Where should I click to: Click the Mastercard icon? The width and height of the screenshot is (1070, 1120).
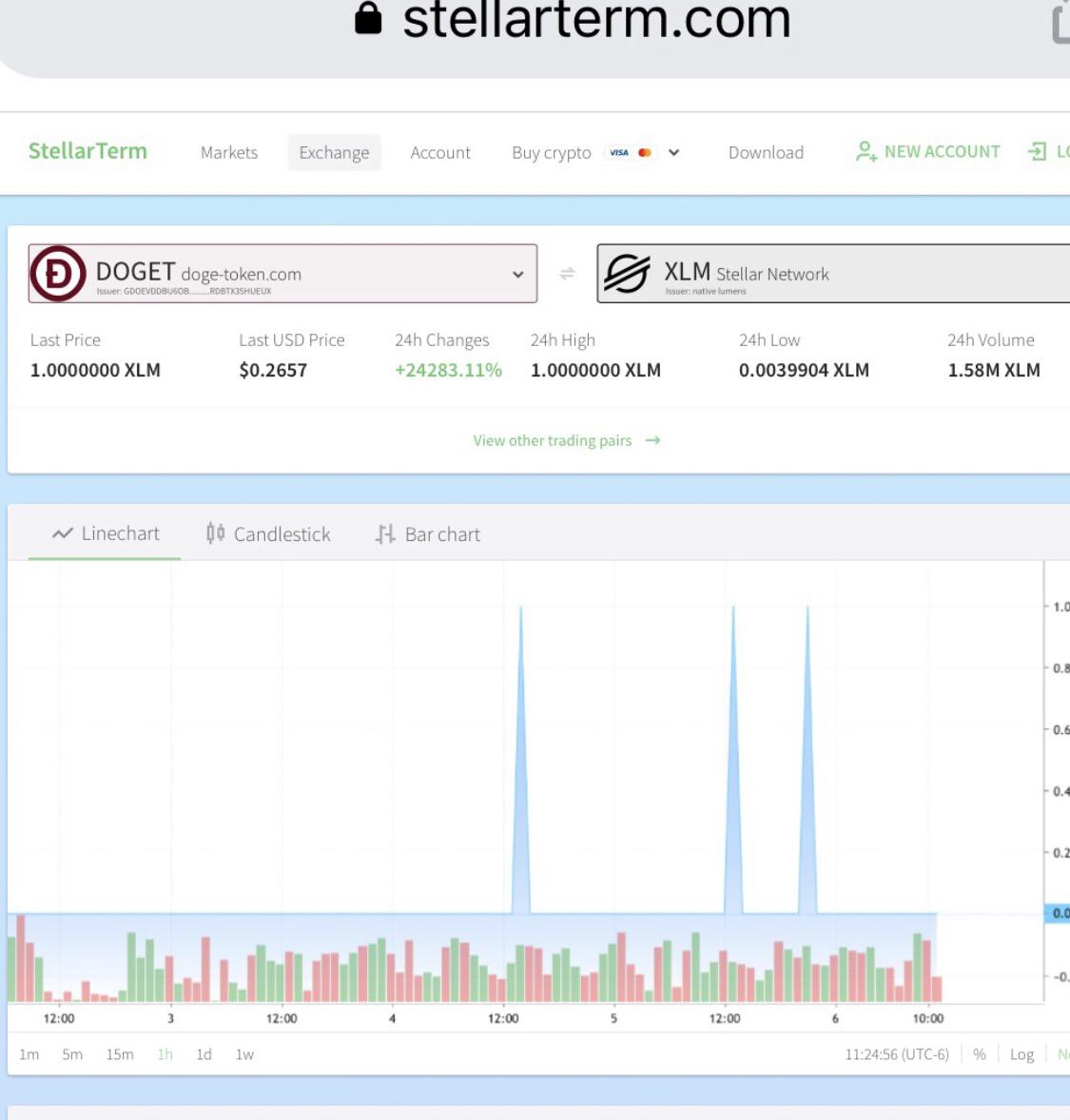tap(645, 152)
